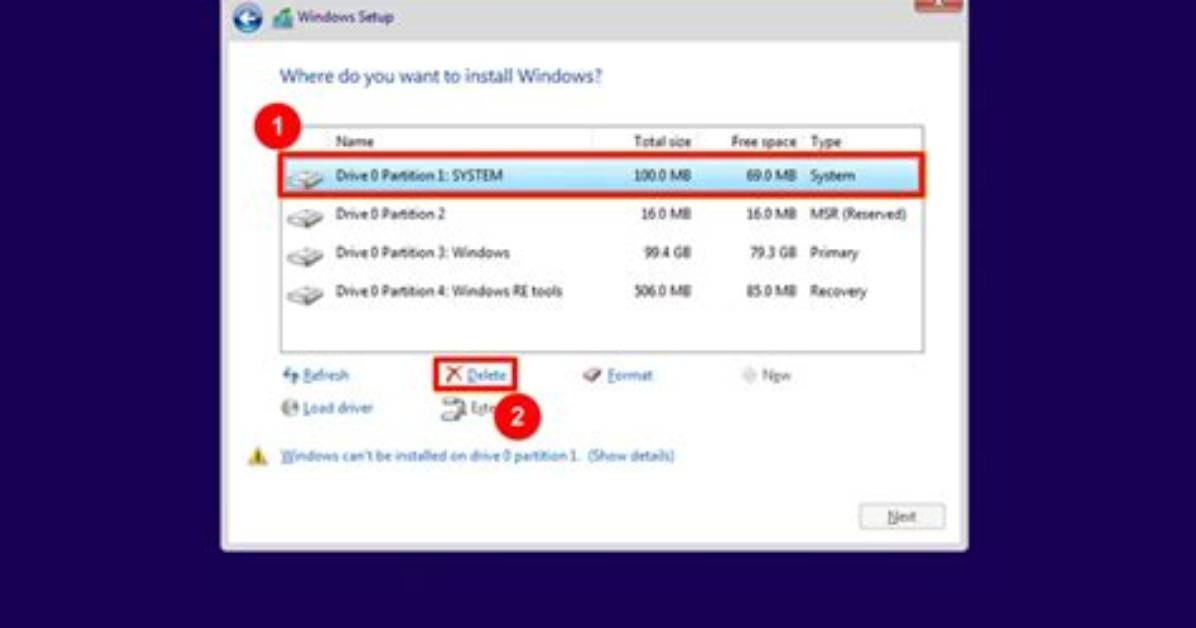Sort by Total size column header
Screen dimensions: 1196x628
[662, 141]
